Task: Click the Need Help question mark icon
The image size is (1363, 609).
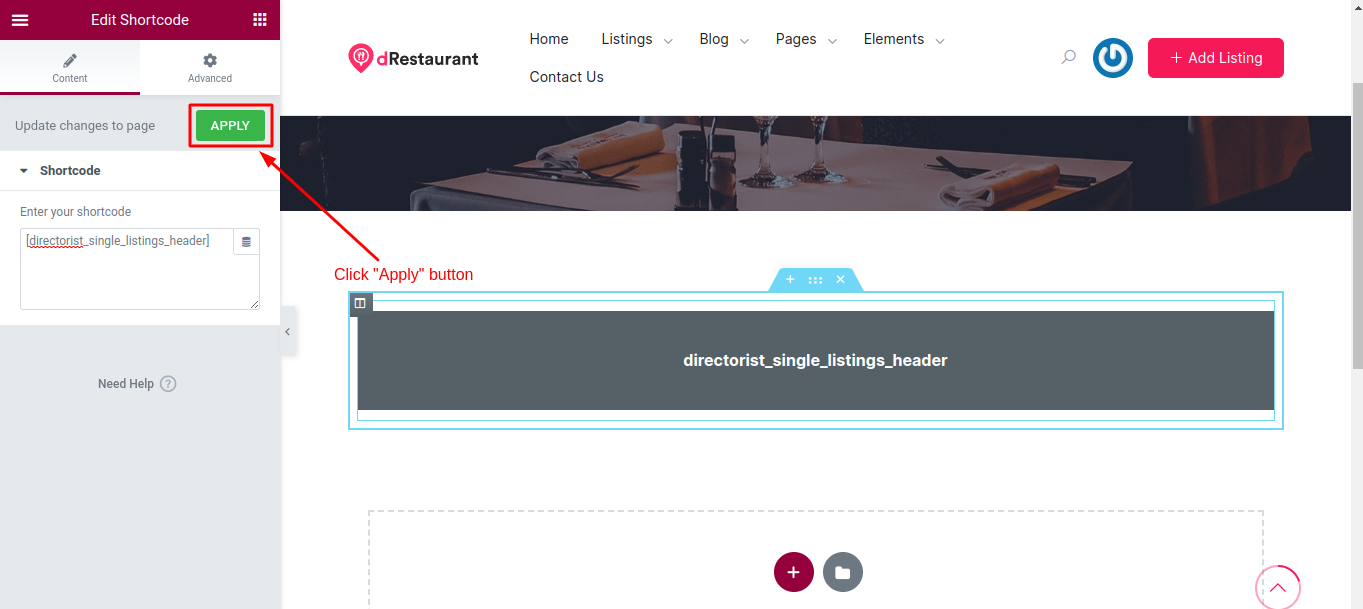Action: pyautogui.click(x=168, y=384)
